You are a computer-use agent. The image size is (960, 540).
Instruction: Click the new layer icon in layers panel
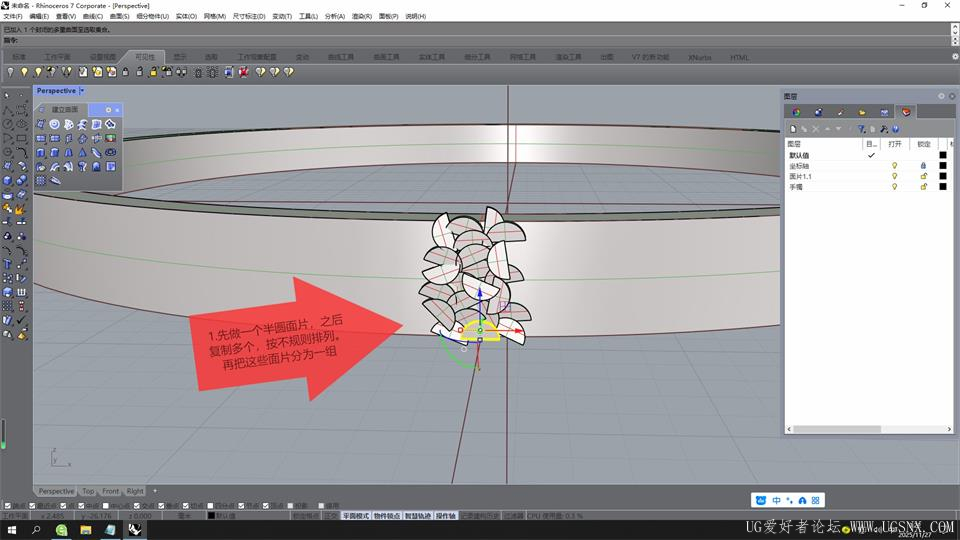pos(793,129)
